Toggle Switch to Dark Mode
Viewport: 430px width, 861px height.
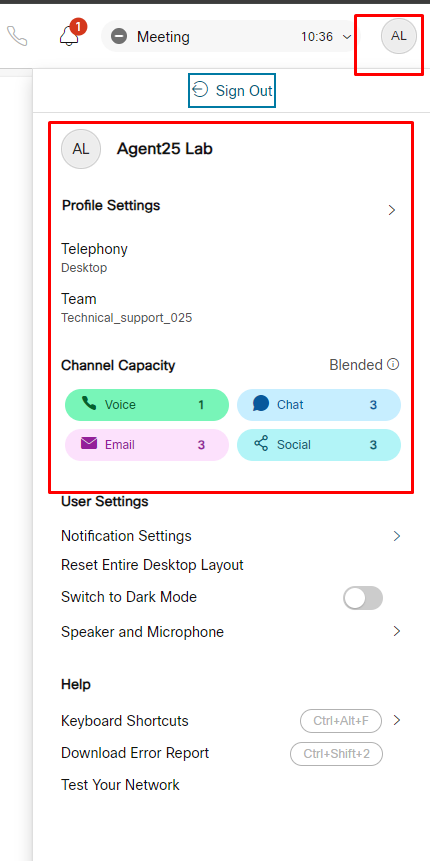pos(363,598)
